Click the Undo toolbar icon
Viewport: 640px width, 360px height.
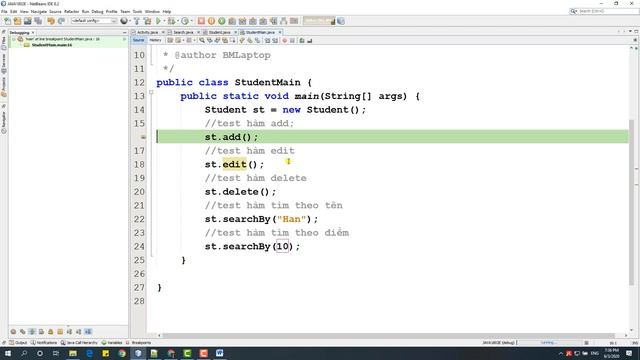[x=51, y=21]
